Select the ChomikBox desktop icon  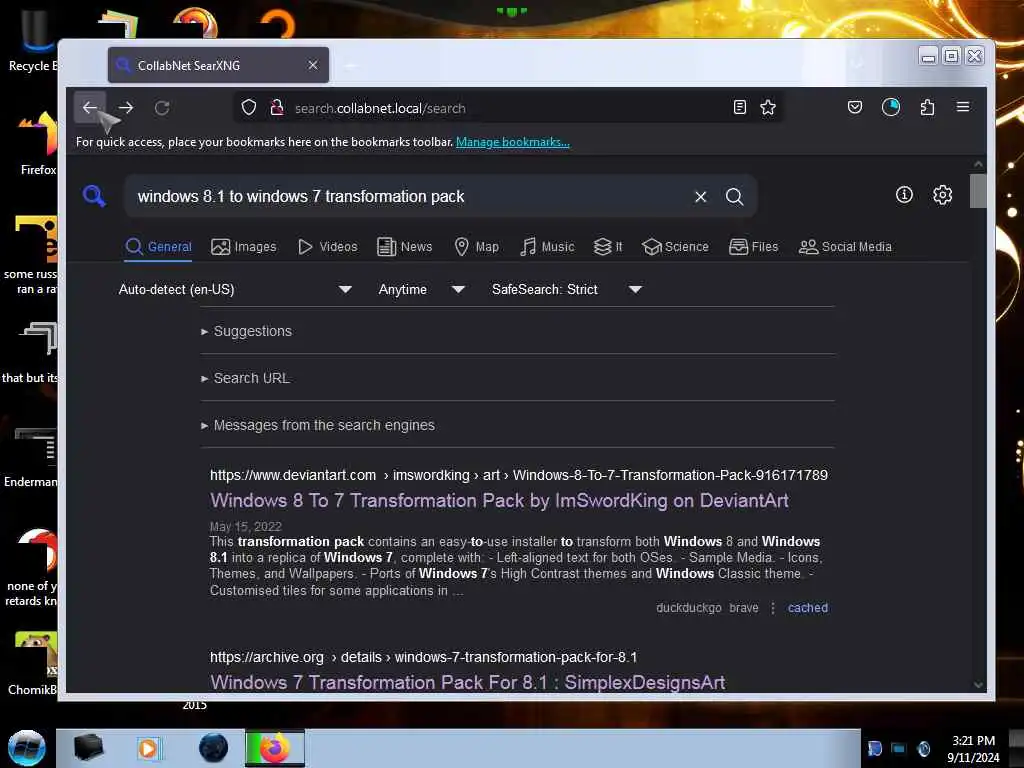point(34,664)
